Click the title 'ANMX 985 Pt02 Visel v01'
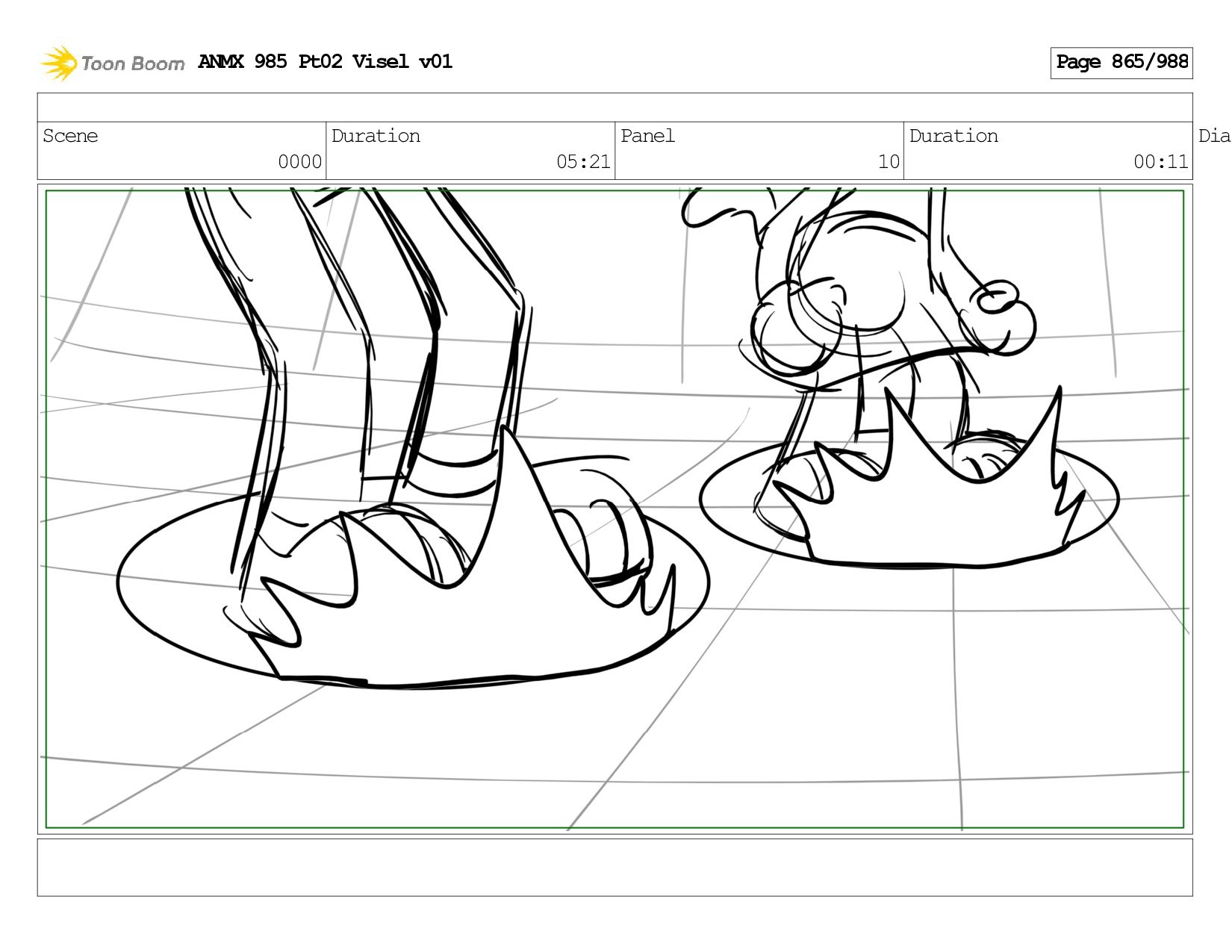This screenshot has height=952, width=1232. pos(326,61)
